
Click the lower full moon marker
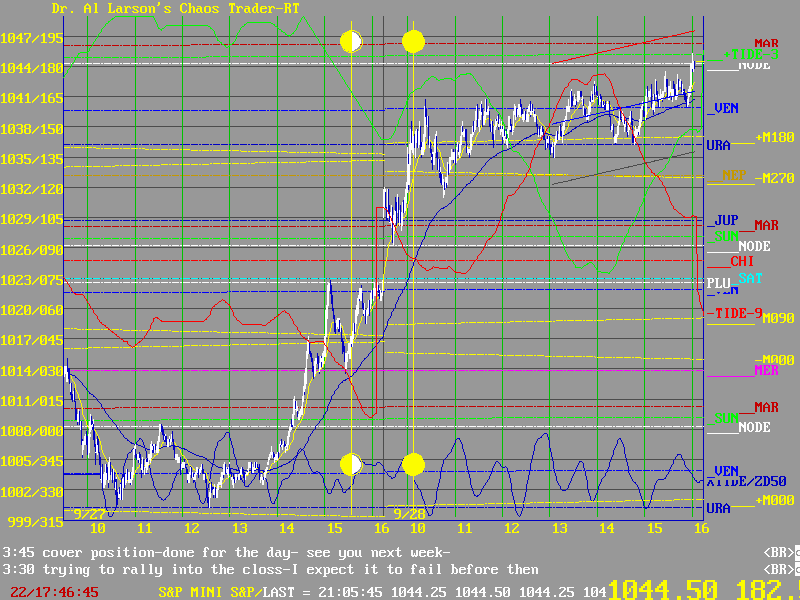pyautogui.click(x=413, y=464)
